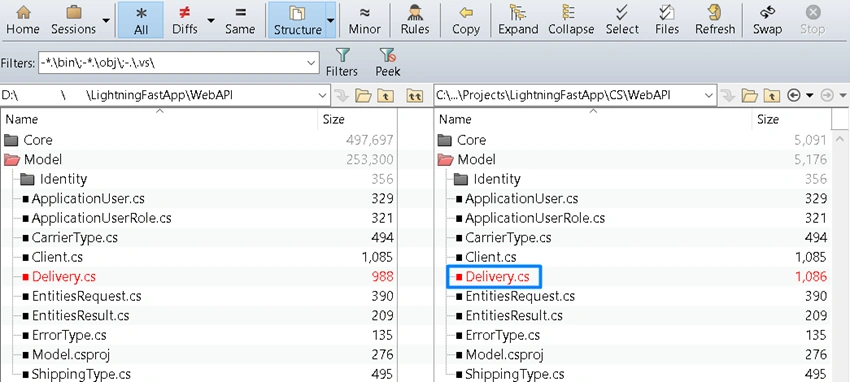Open the Diffs dropdown arrow
The height and width of the screenshot is (382, 850).
211,20
